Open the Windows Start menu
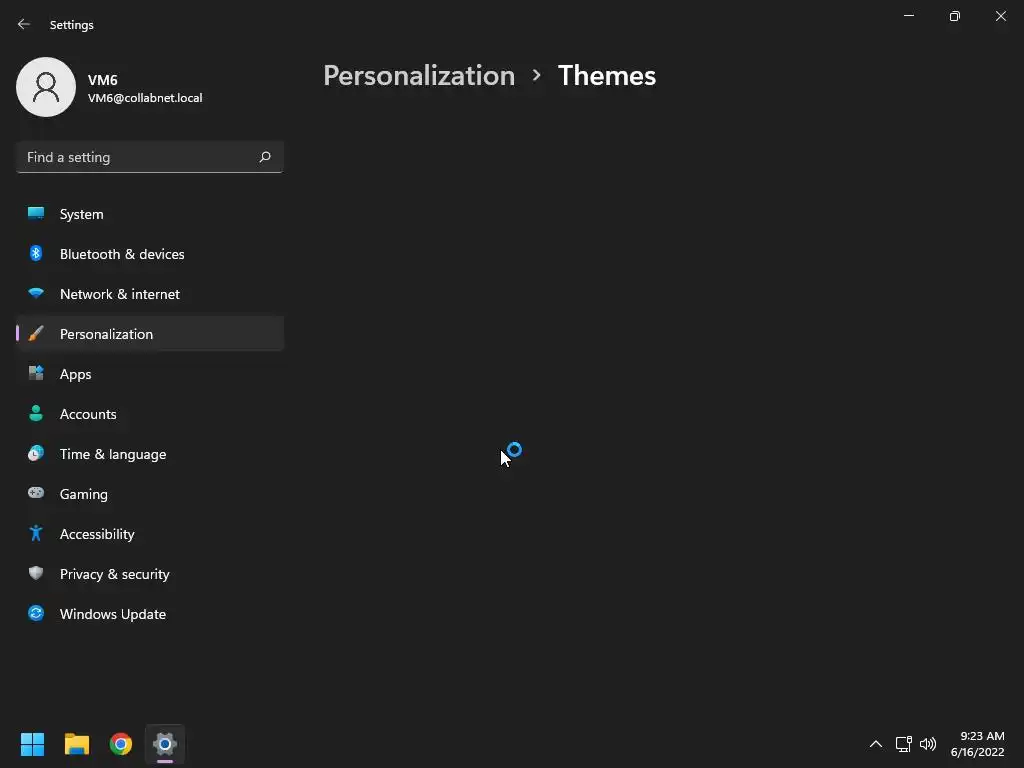 (x=33, y=744)
